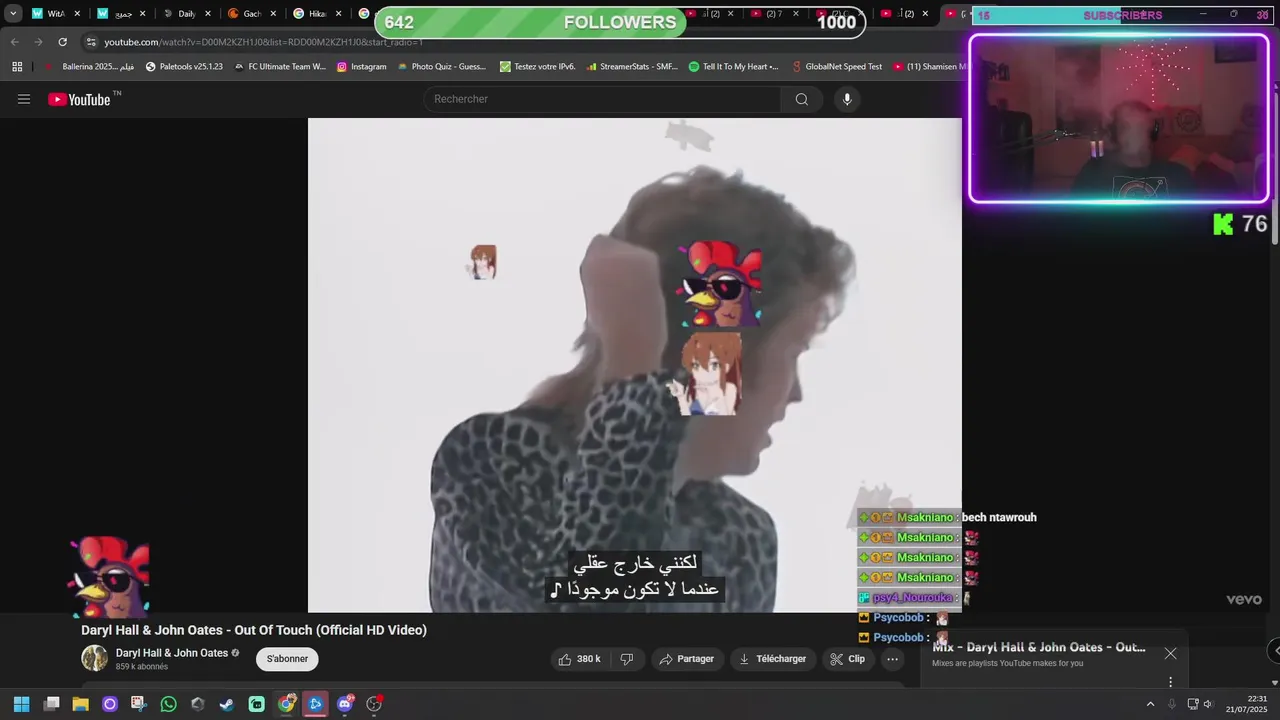This screenshot has width=1280, height=720.
Task: Submit search with the magnifier icon
Action: 802,99
